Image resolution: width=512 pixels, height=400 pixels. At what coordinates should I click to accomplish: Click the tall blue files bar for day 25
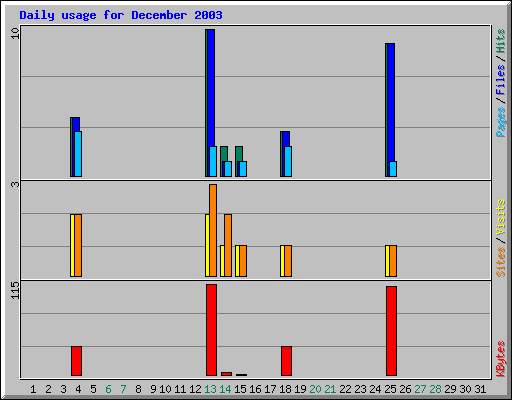pyautogui.click(x=391, y=102)
